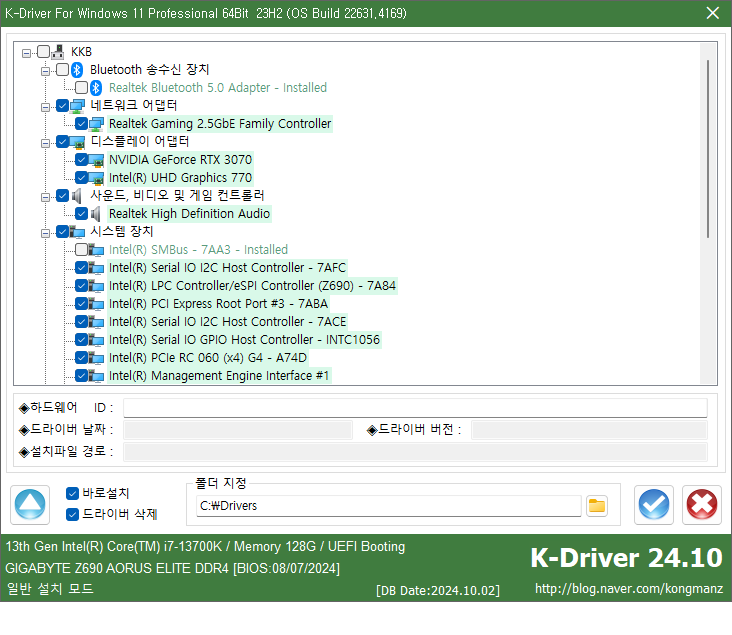Check the Bluetooth 송수신 장치 checkbox
The image size is (732, 635).
[62, 70]
